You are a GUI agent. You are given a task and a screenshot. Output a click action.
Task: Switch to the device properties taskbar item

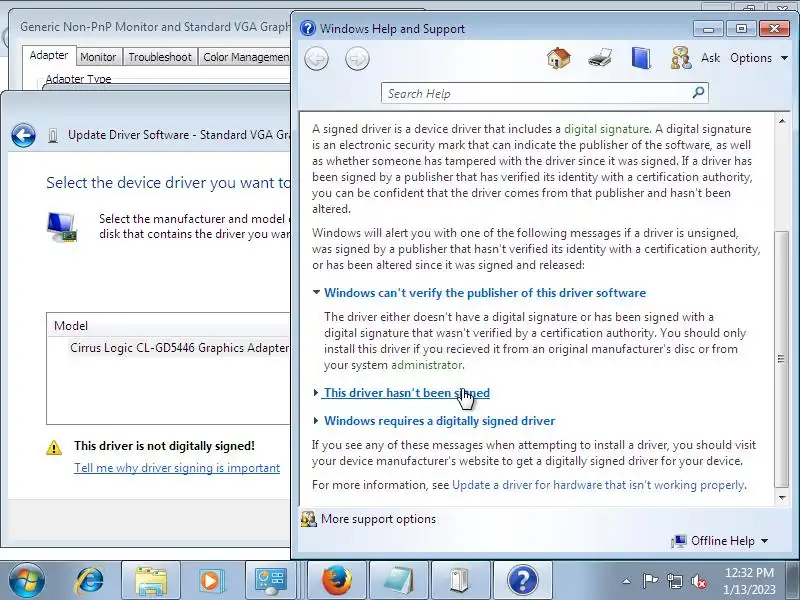[461, 581]
